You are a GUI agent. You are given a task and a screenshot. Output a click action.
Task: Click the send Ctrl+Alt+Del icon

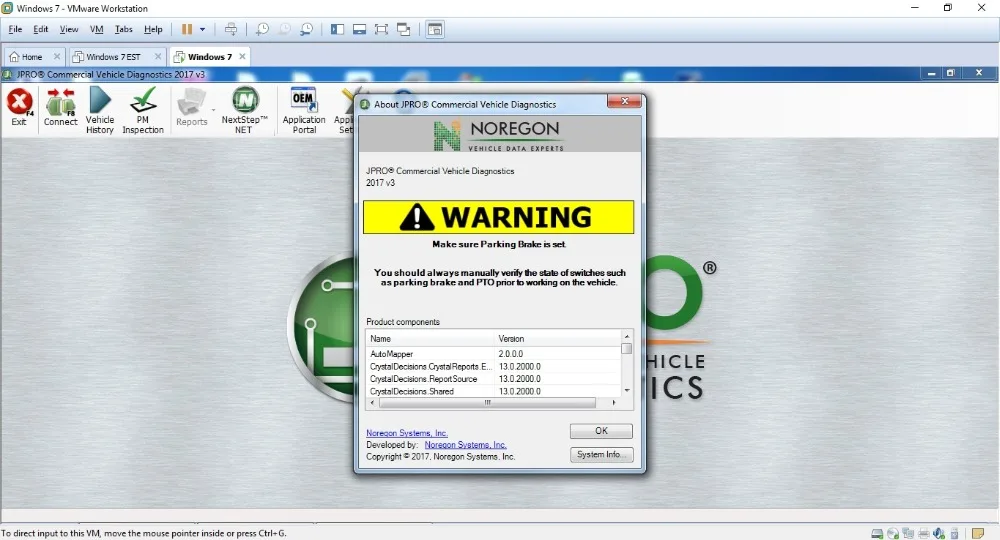(231, 30)
